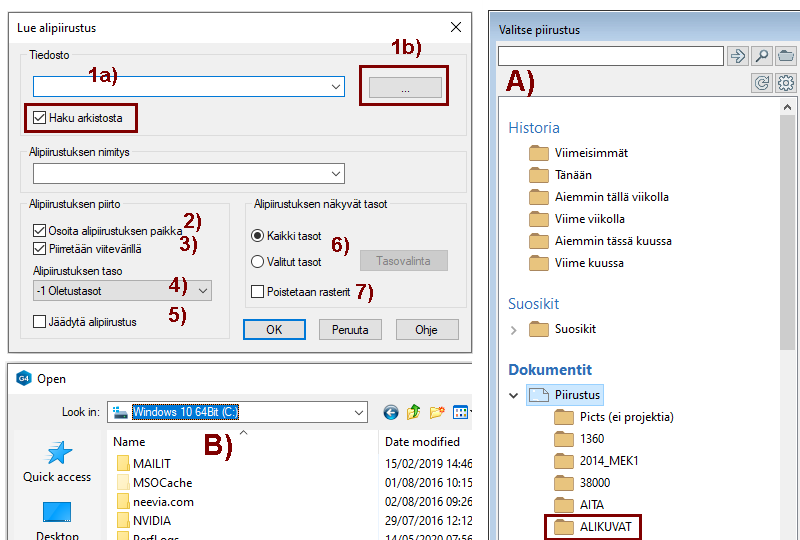Create new folder in Open dialog
The width and height of the screenshot is (800, 540).
[437, 412]
